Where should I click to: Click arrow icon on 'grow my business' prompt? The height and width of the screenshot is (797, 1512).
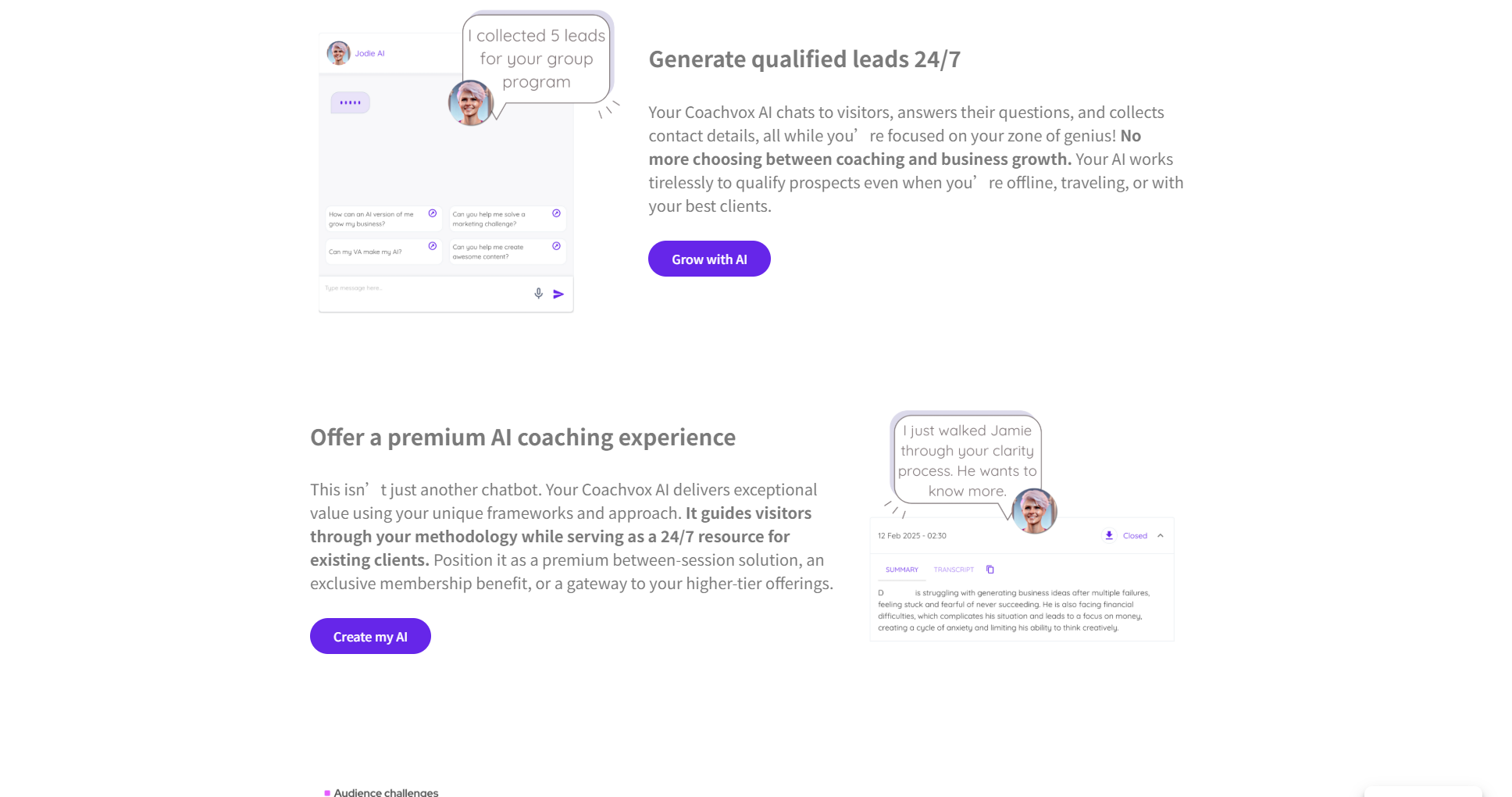pyautogui.click(x=433, y=213)
